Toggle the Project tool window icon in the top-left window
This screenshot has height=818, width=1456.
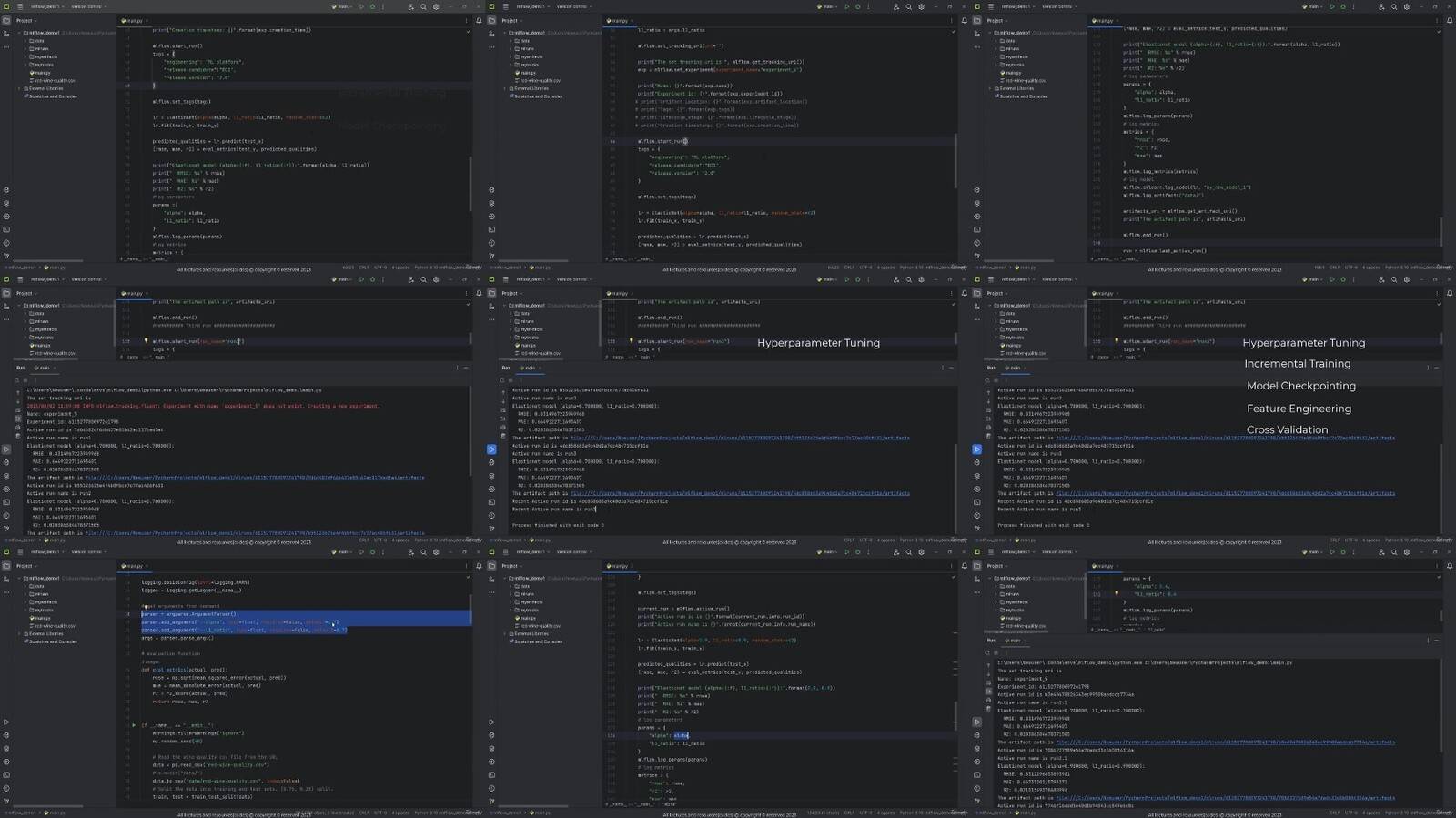tap(6, 20)
